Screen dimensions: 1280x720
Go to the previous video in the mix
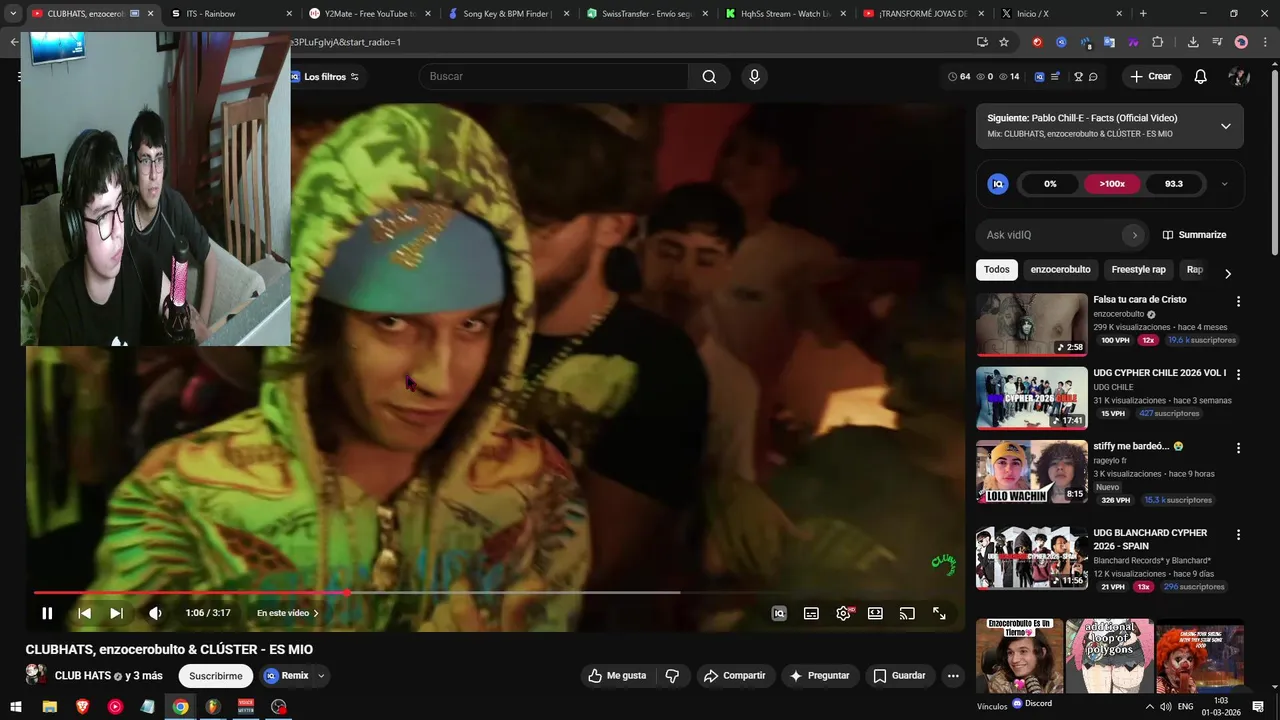[x=85, y=613]
